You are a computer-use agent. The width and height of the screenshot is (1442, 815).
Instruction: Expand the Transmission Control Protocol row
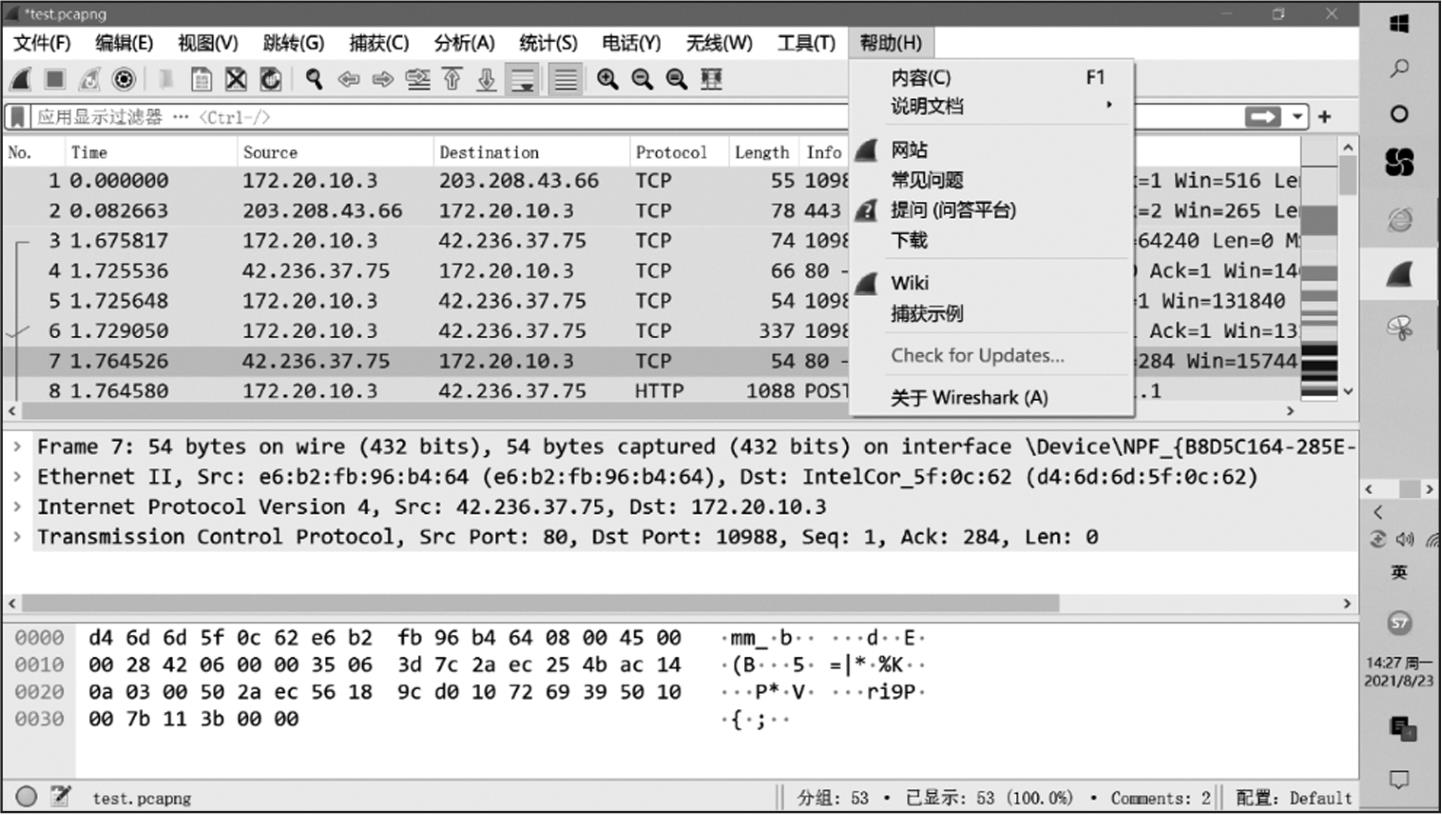pos(18,537)
